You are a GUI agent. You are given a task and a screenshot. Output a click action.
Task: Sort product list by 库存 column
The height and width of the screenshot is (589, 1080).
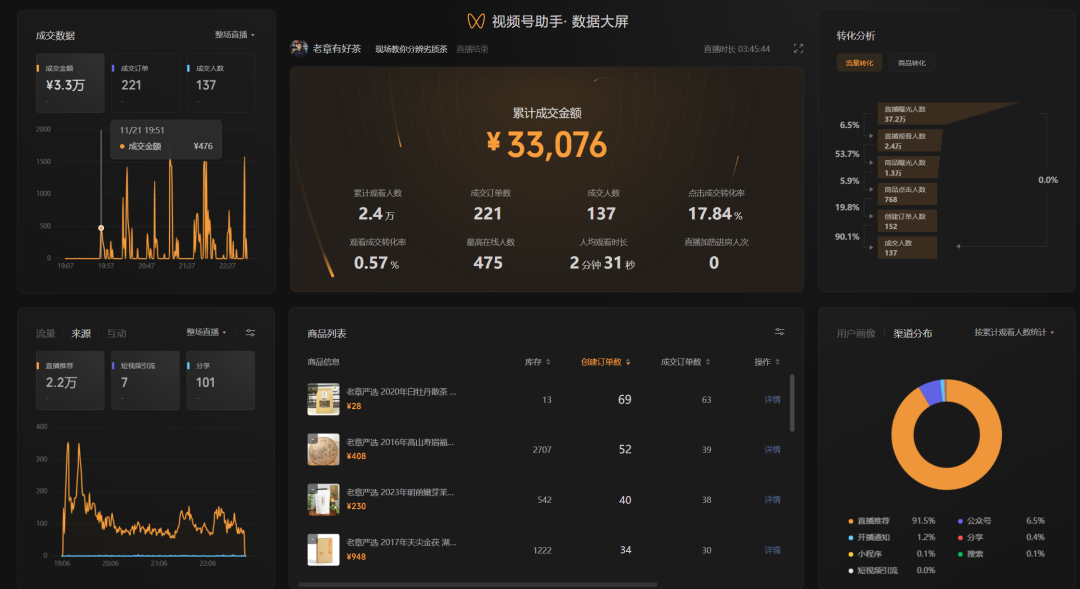[537, 362]
